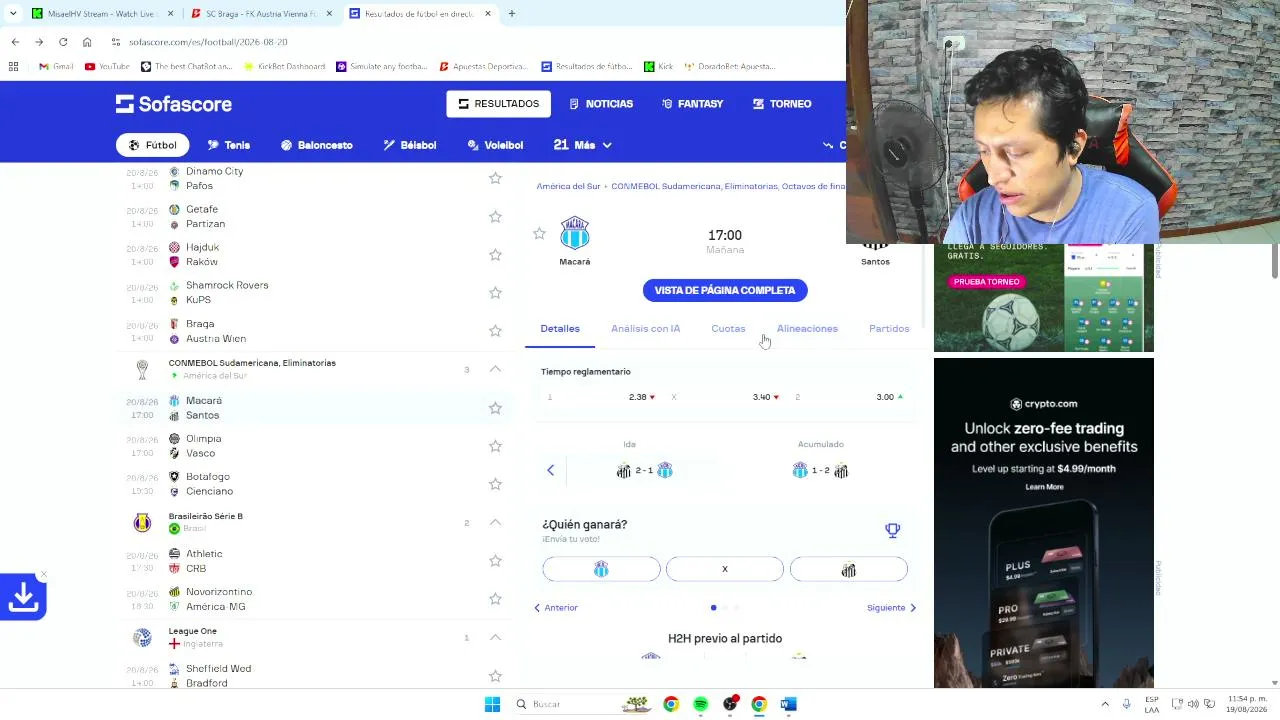Go back with the browser back arrow
1280x720 pixels.
click(x=15, y=42)
